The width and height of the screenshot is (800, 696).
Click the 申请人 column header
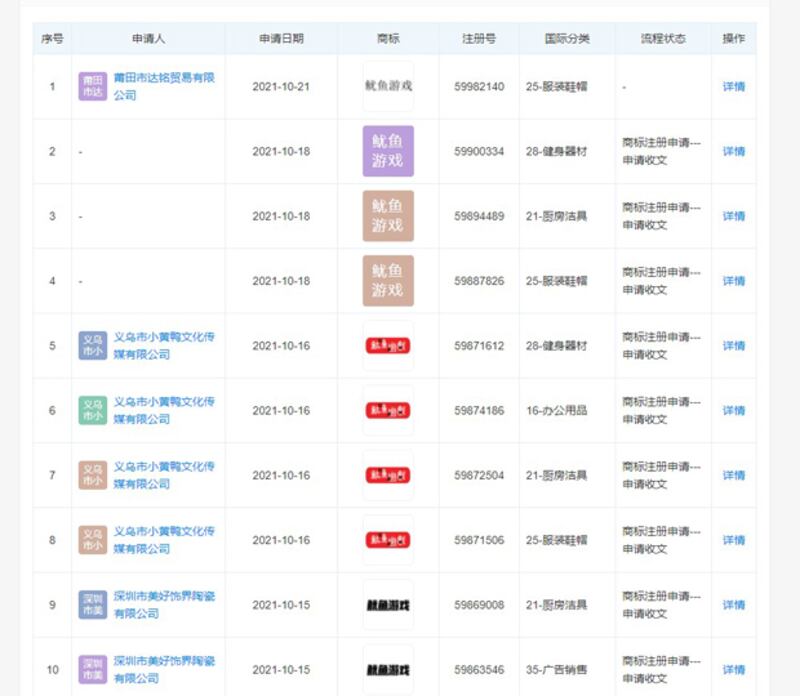[x=148, y=39]
